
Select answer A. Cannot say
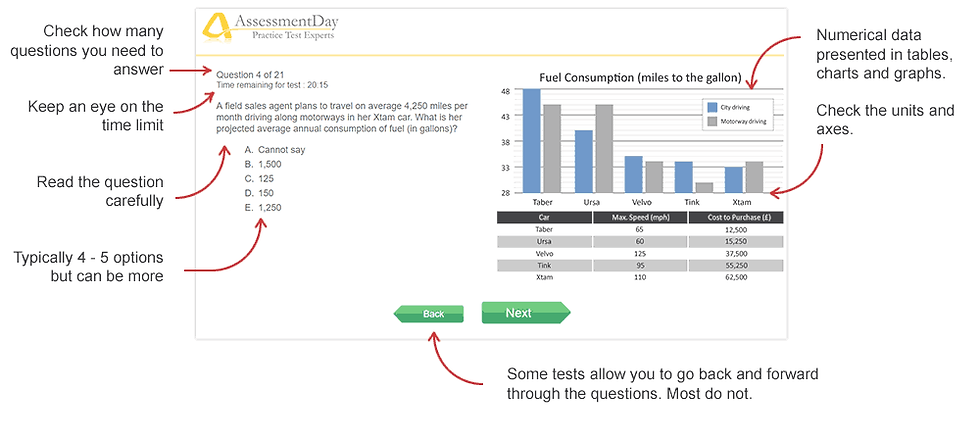(x=275, y=150)
